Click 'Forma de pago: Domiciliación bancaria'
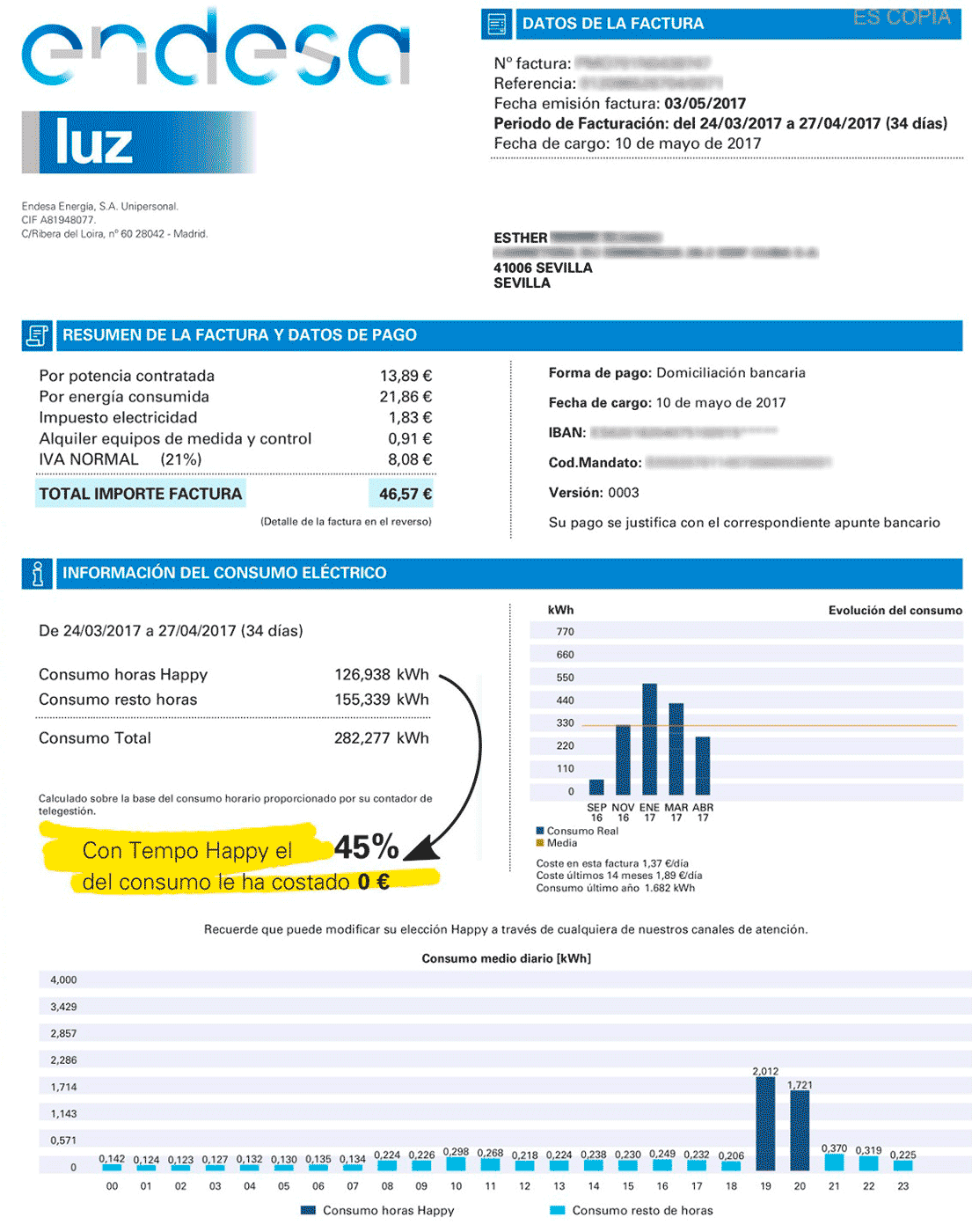The width and height of the screenshot is (972, 1232). (676, 373)
